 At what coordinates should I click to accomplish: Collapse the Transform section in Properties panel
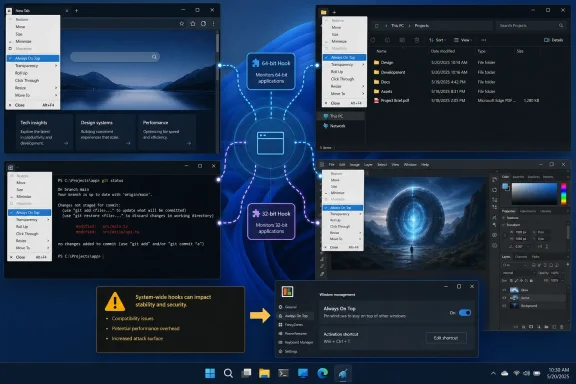point(504,225)
